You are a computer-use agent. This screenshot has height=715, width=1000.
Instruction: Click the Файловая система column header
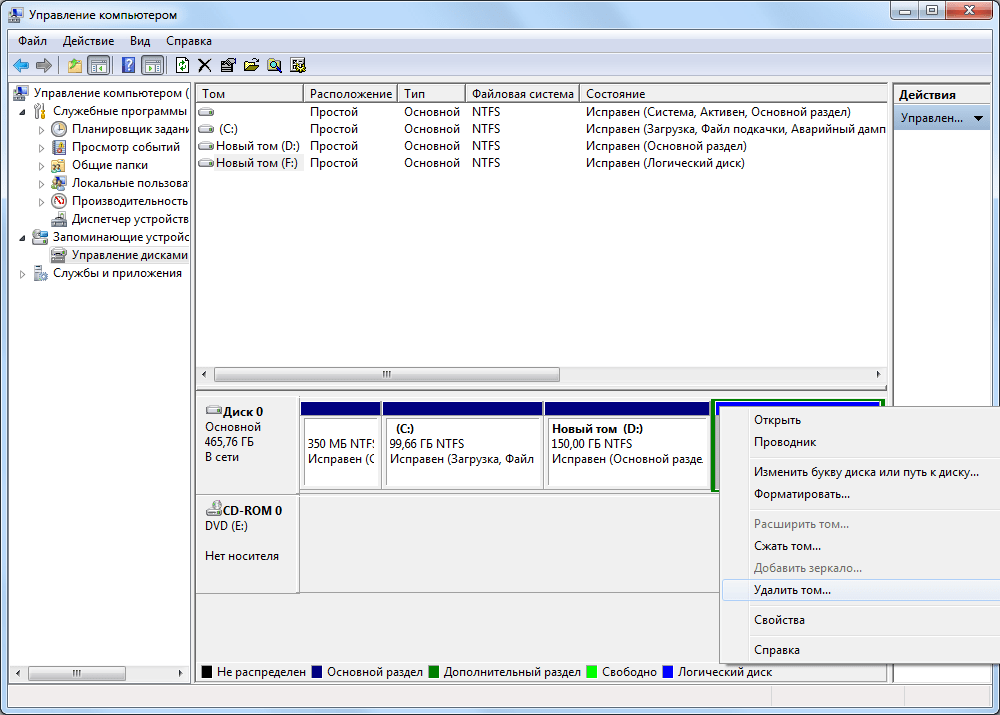[x=522, y=93]
